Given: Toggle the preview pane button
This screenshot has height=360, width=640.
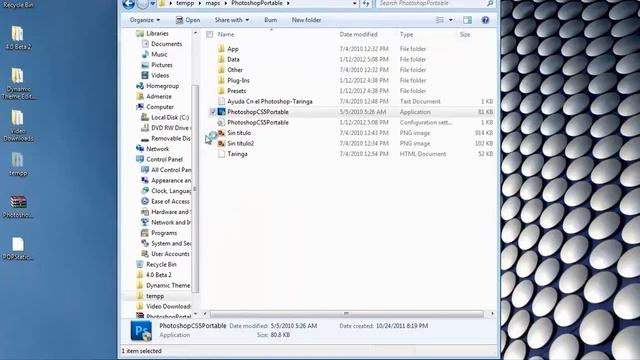Looking at the screenshot, I should [x=467, y=20].
